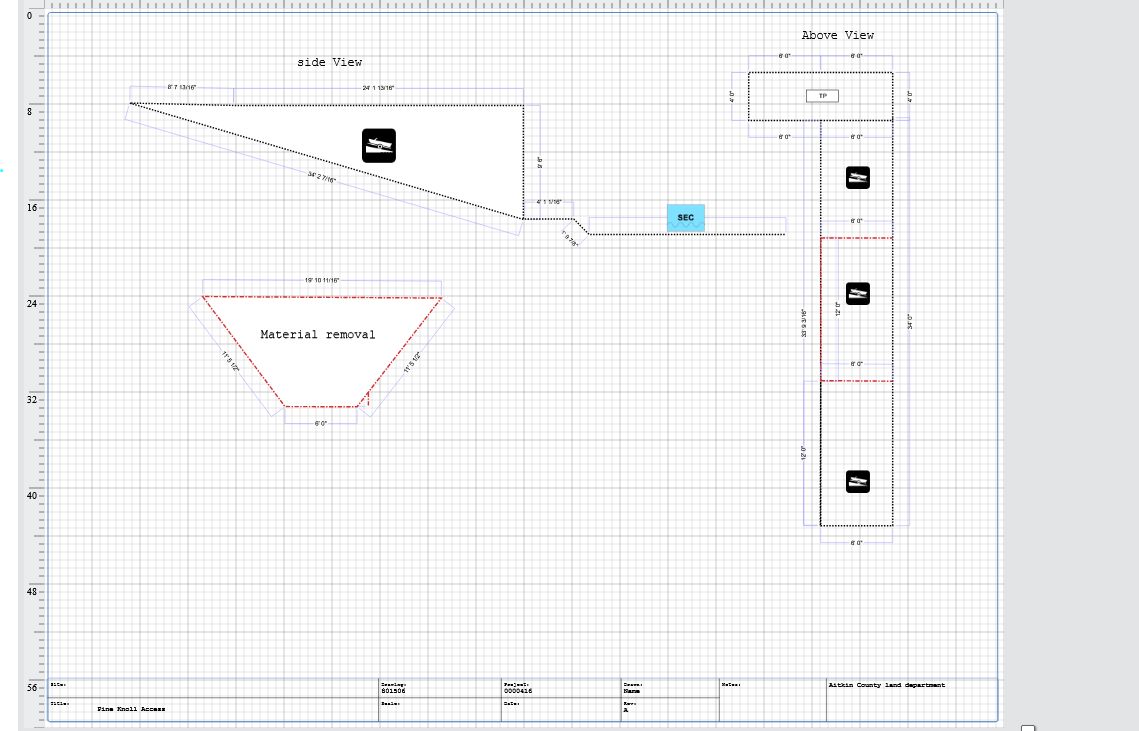This screenshot has width=1139, height=731.
Task: Click the Drawing number 801506 field
Action: click(393, 691)
